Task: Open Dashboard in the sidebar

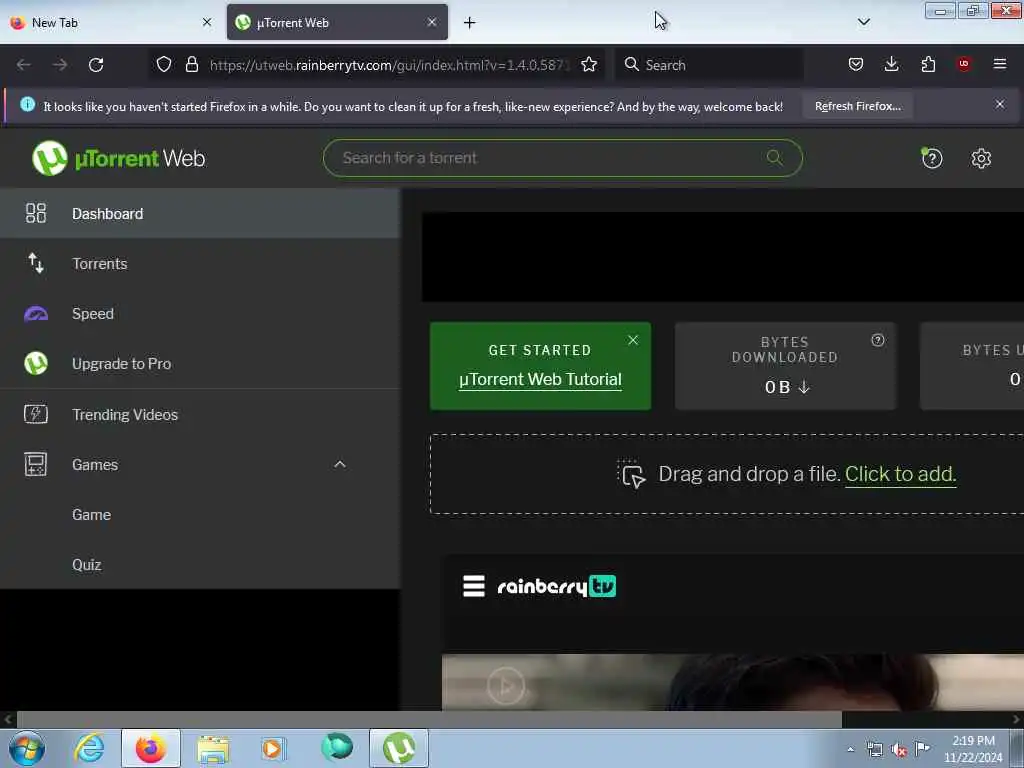Action: pos(200,214)
